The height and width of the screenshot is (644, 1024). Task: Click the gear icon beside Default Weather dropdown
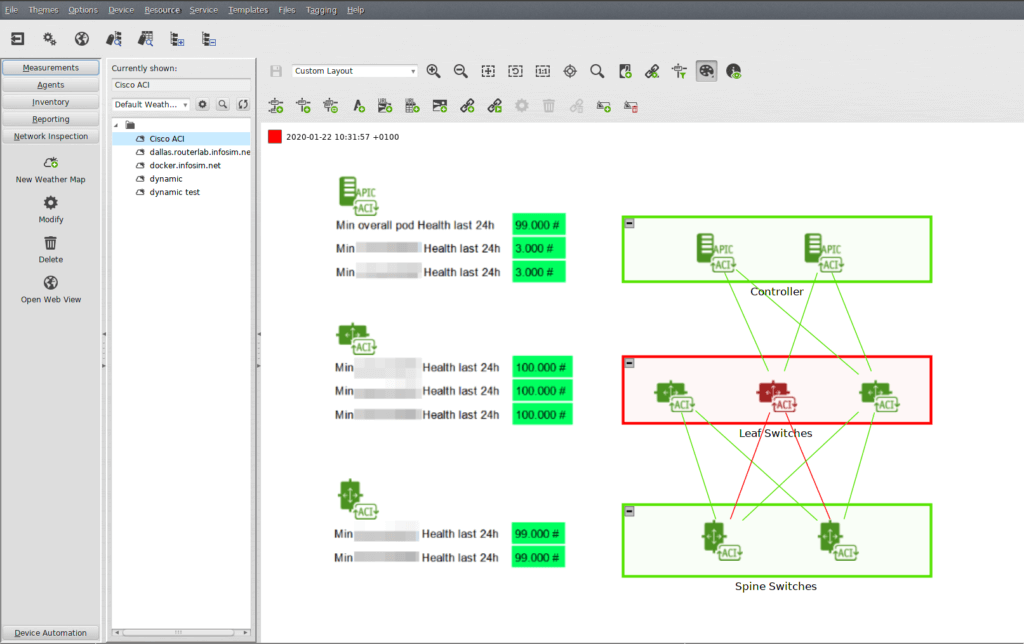click(204, 104)
